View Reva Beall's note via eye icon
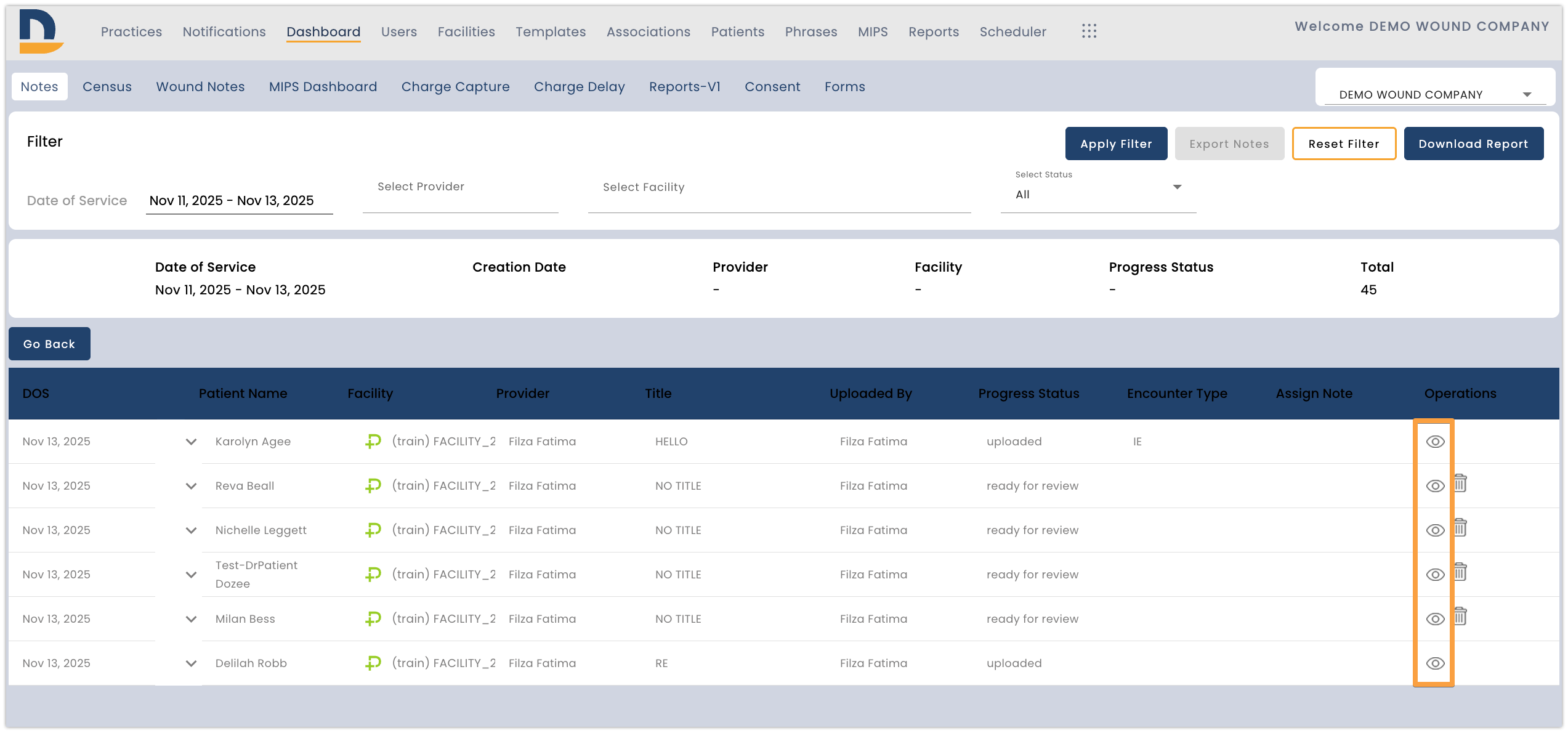This screenshot has height=733, width=1568. pyautogui.click(x=1435, y=486)
